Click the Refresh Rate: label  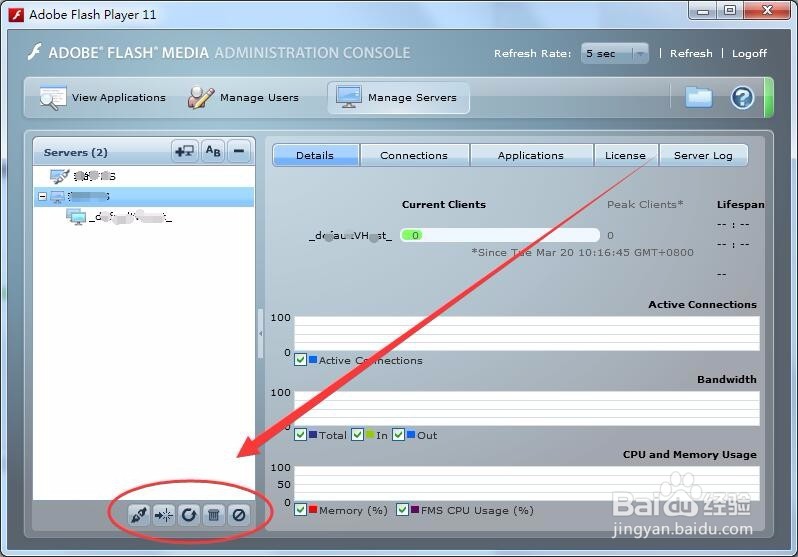[x=532, y=53]
